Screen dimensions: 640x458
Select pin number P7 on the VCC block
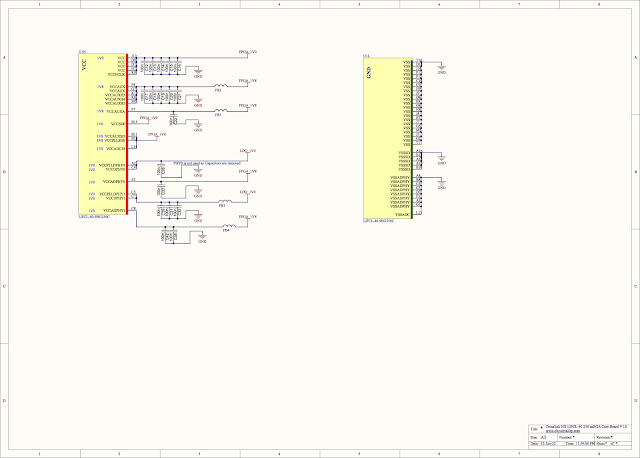133,109
